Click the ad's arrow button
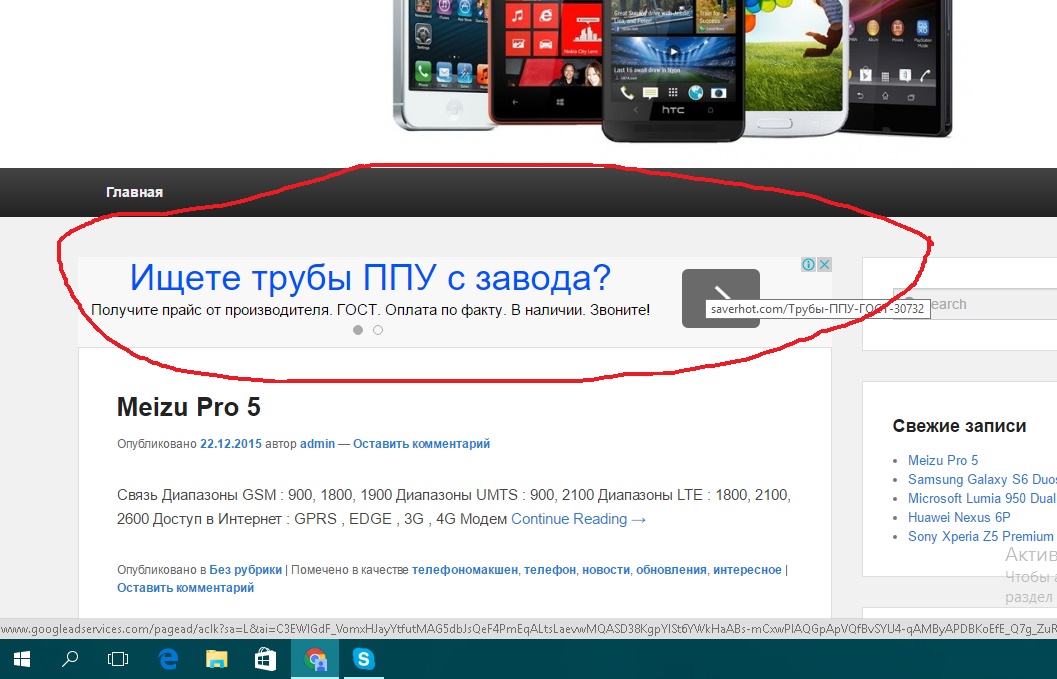The image size is (1057, 679). pos(721,298)
